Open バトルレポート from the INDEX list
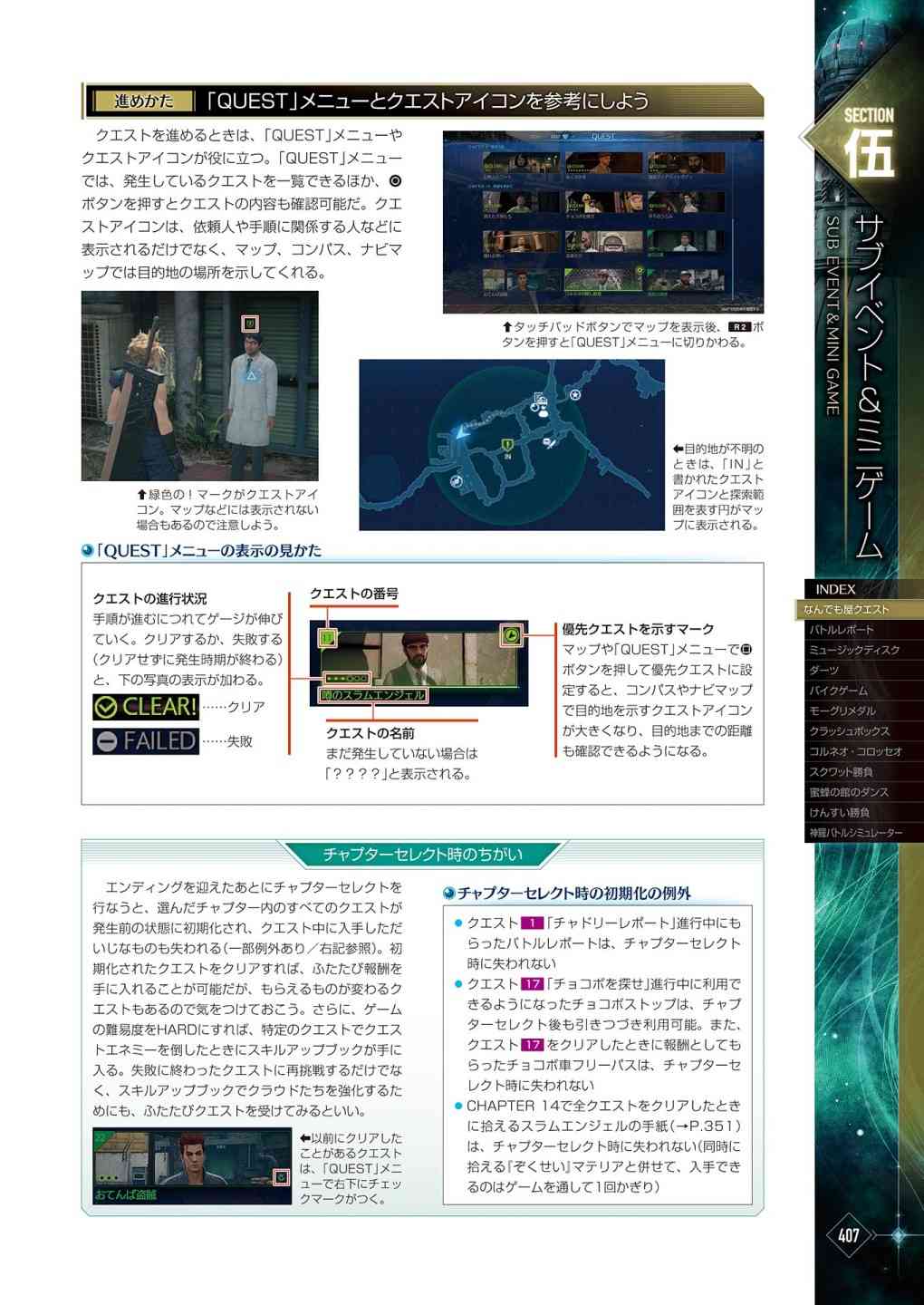The image size is (924, 1305). coord(842,630)
